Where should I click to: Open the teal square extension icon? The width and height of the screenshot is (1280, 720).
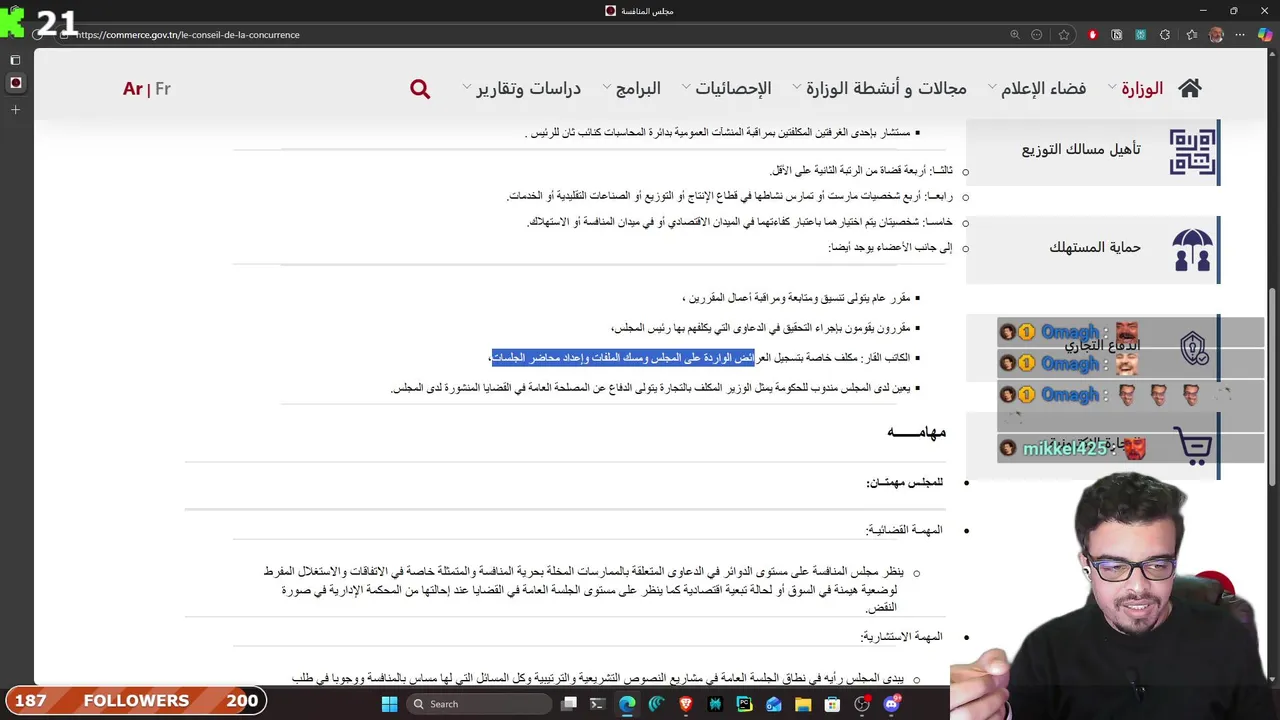(x=1140, y=34)
